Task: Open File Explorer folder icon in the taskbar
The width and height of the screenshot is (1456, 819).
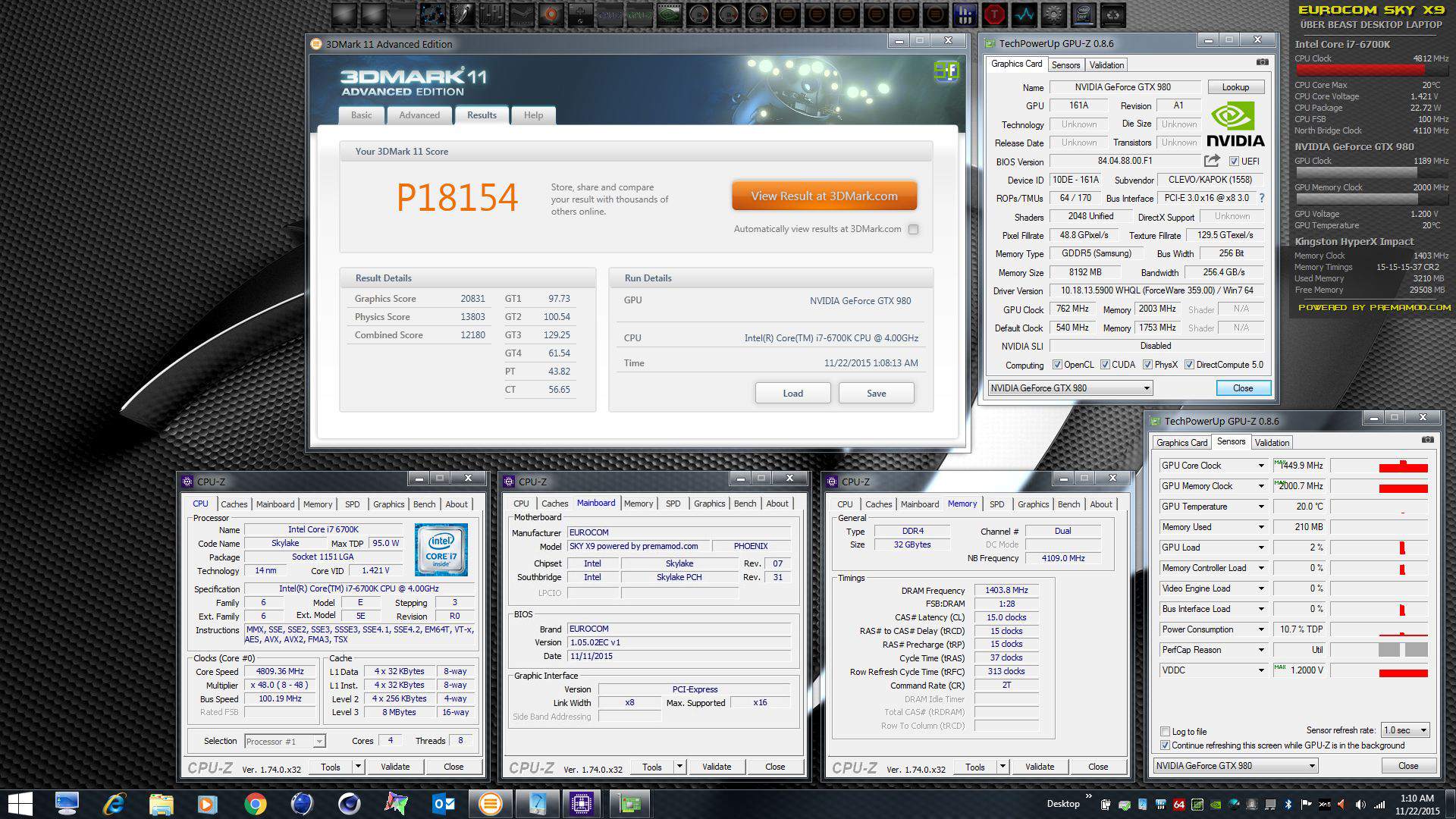Action: point(161,804)
